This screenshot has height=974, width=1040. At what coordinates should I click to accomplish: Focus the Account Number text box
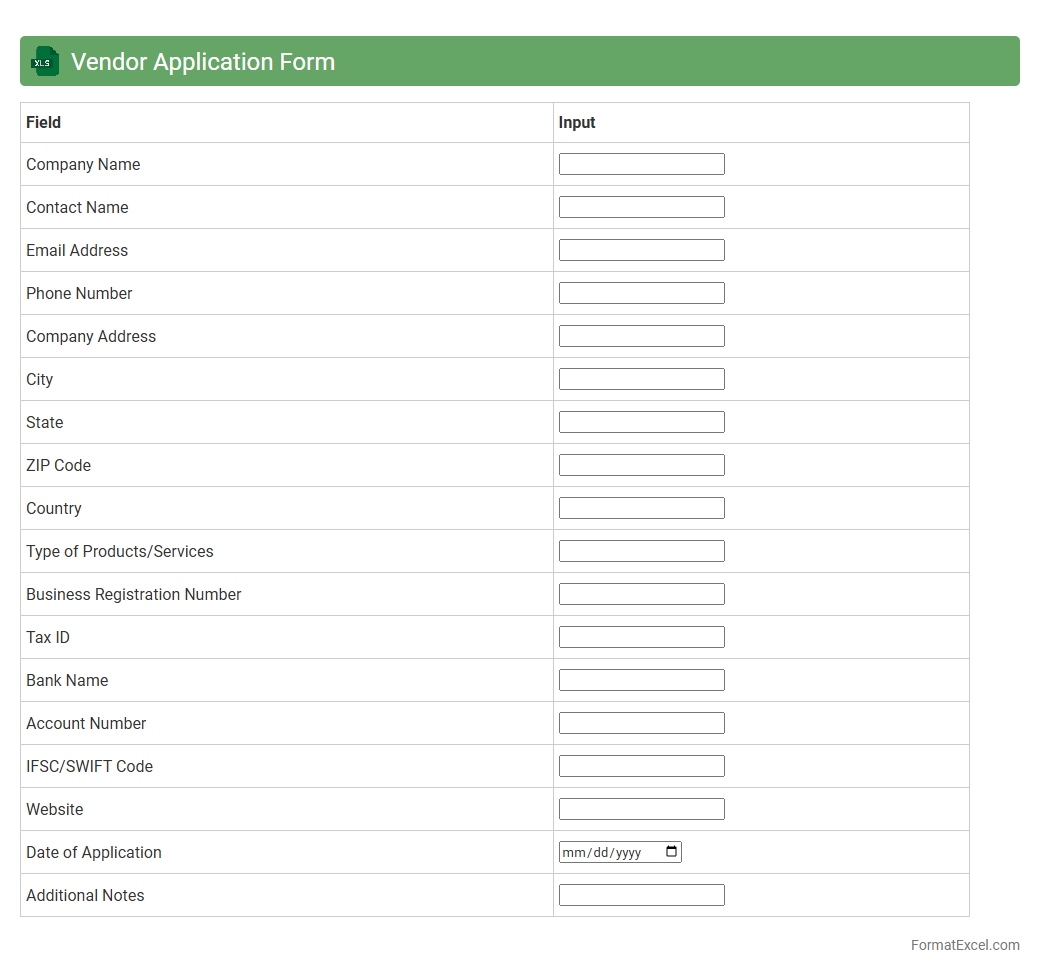(x=641, y=723)
